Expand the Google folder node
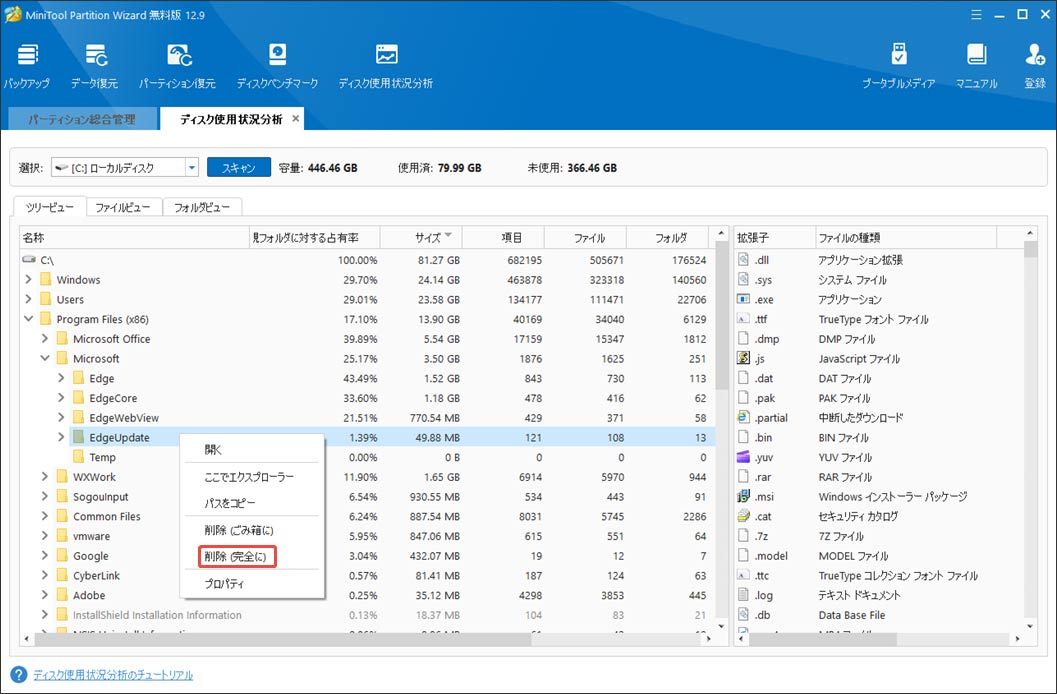1057x694 pixels. coord(44,556)
